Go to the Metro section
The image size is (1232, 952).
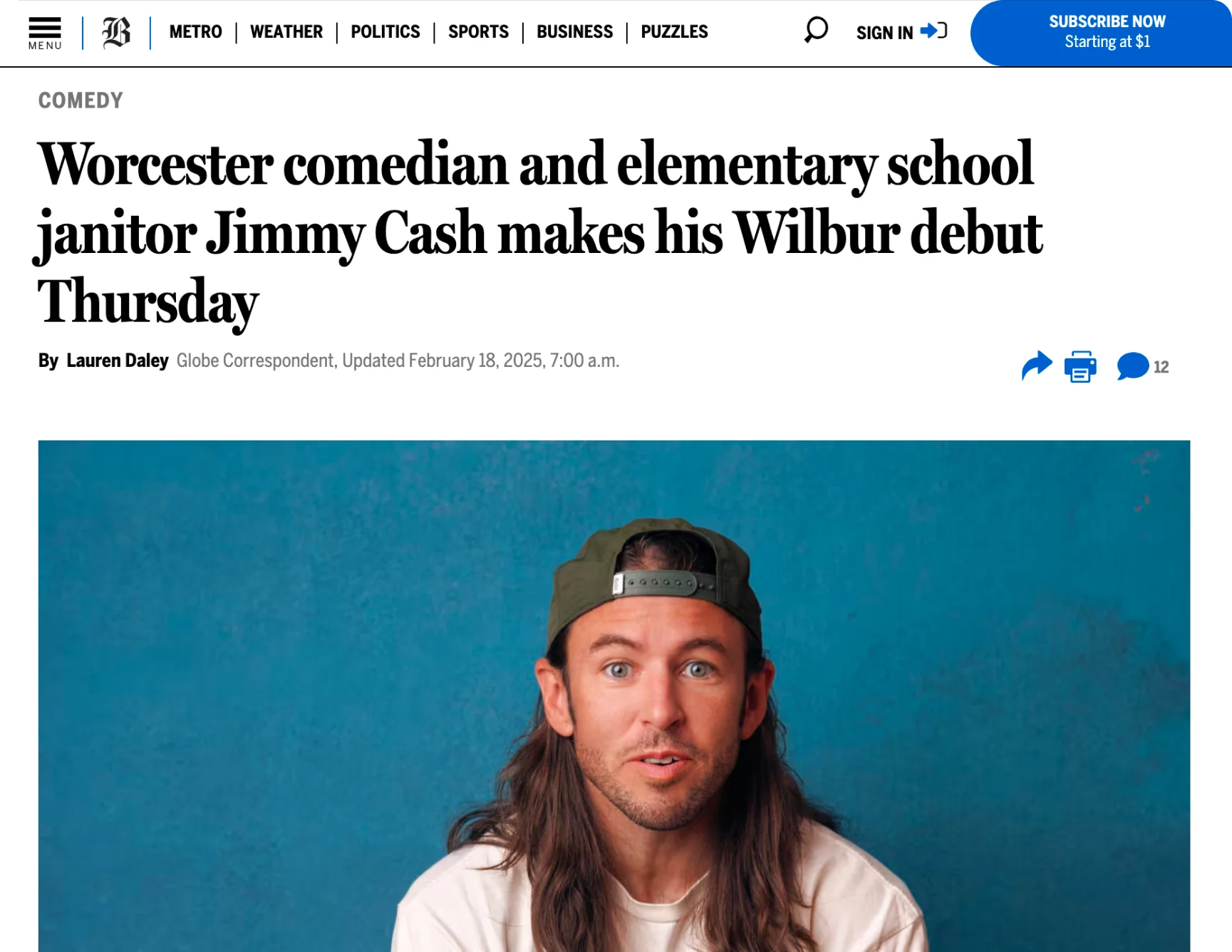195,32
